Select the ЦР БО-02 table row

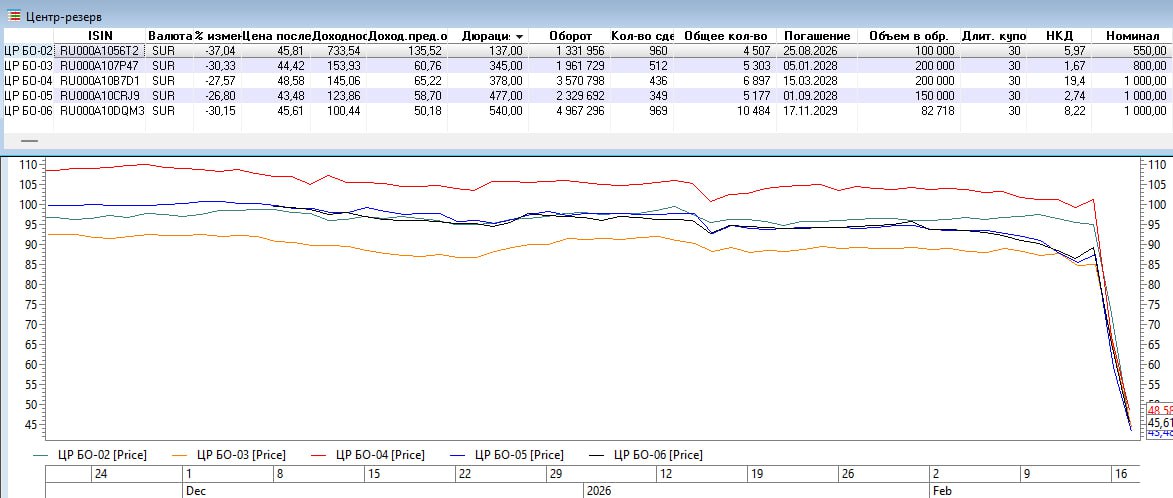tap(27, 51)
